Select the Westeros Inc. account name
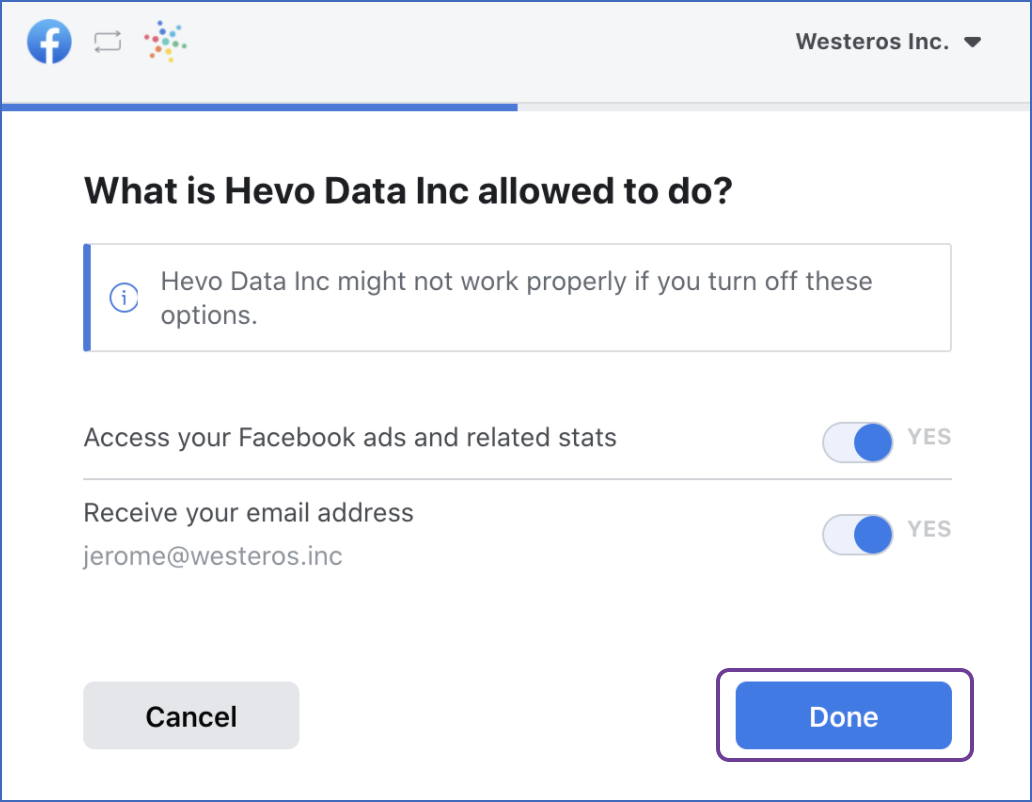The image size is (1032, 802). (x=870, y=41)
